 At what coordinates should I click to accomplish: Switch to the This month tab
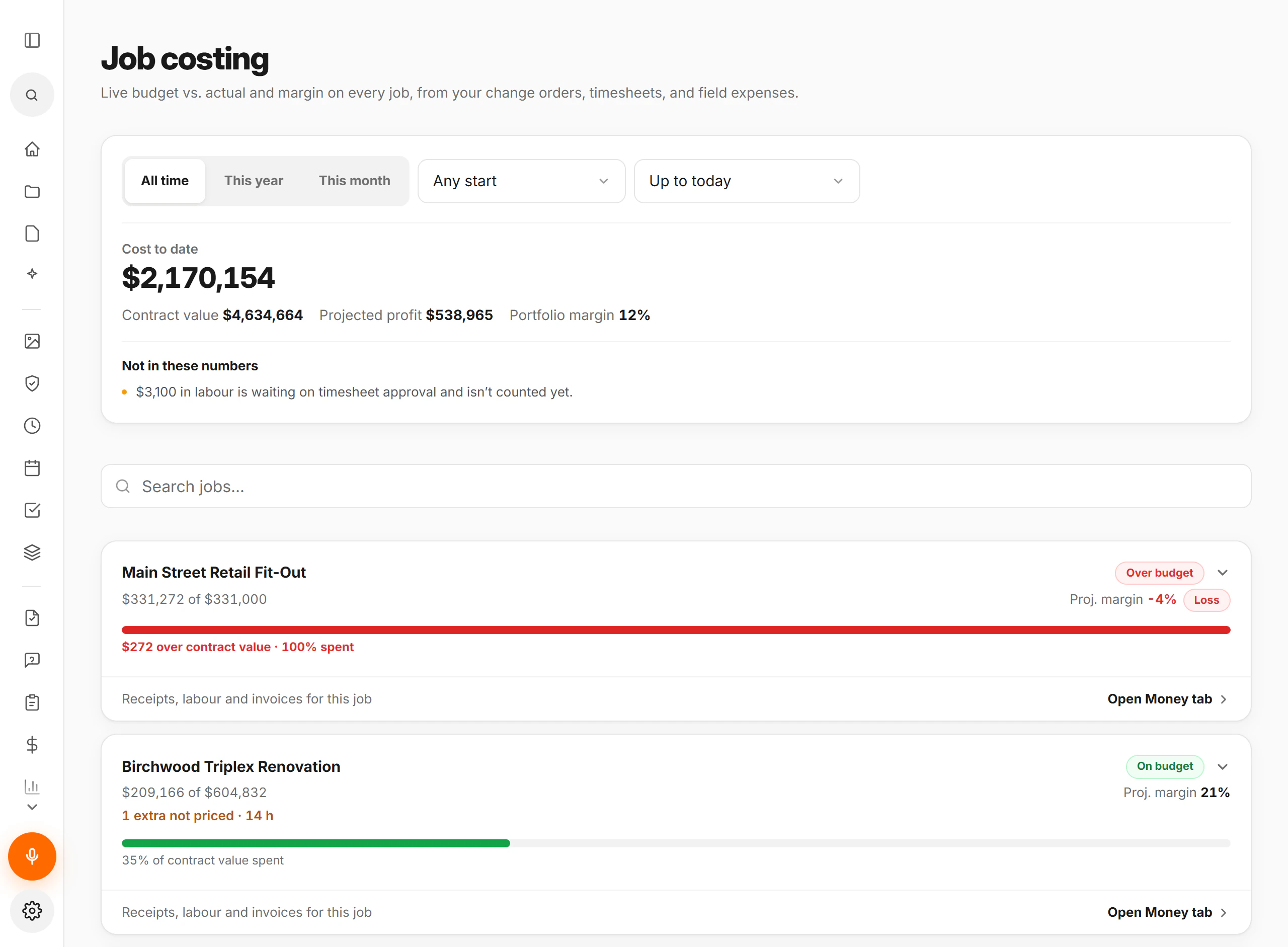[x=355, y=181]
